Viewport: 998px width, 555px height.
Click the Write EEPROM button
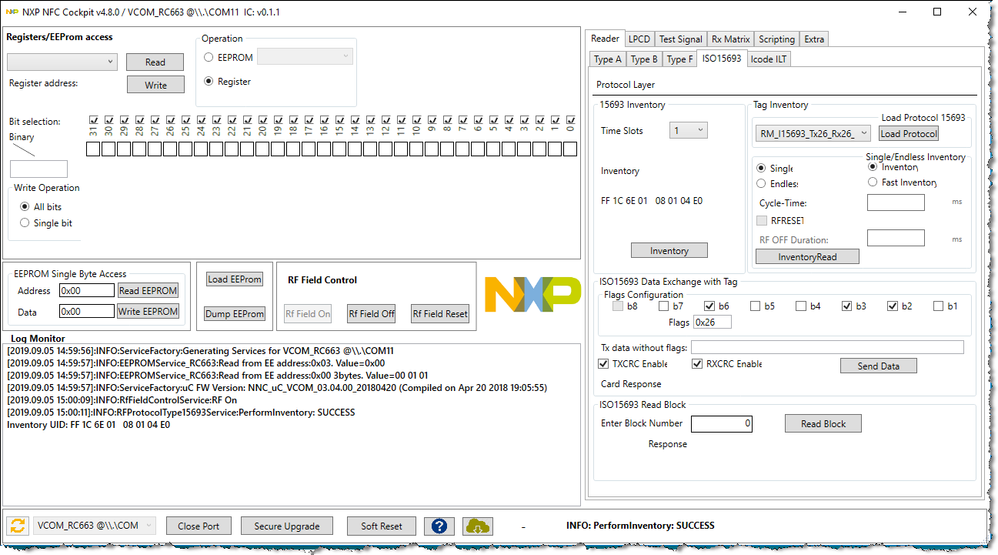148,311
